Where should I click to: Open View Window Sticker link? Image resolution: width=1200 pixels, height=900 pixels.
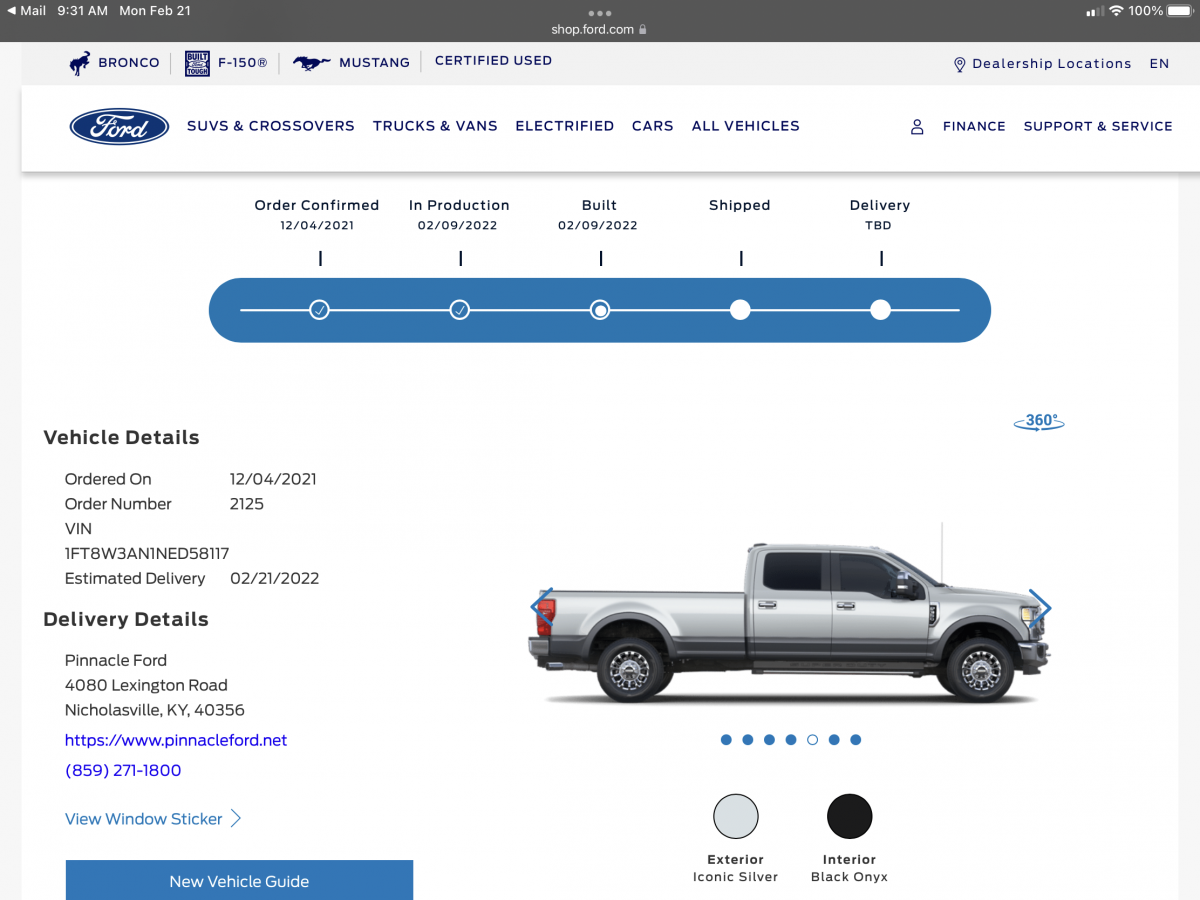click(x=144, y=819)
